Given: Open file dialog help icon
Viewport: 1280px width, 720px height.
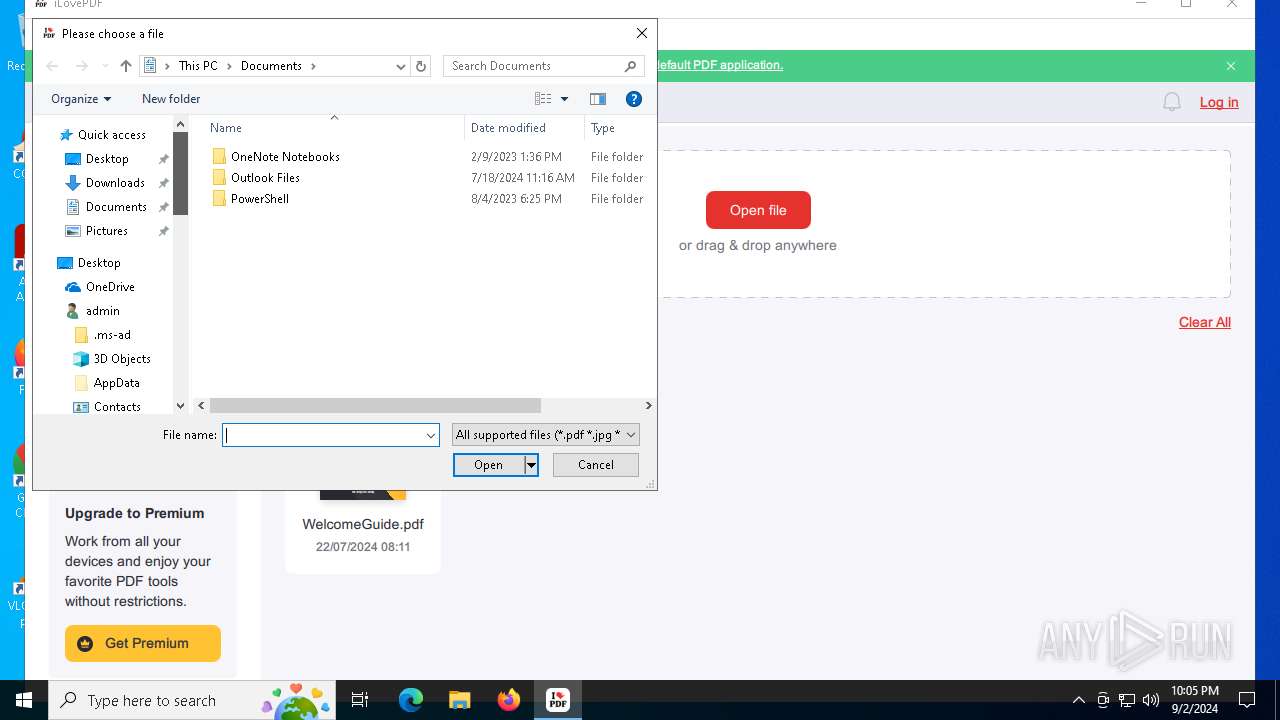Looking at the screenshot, I should [633, 99].
